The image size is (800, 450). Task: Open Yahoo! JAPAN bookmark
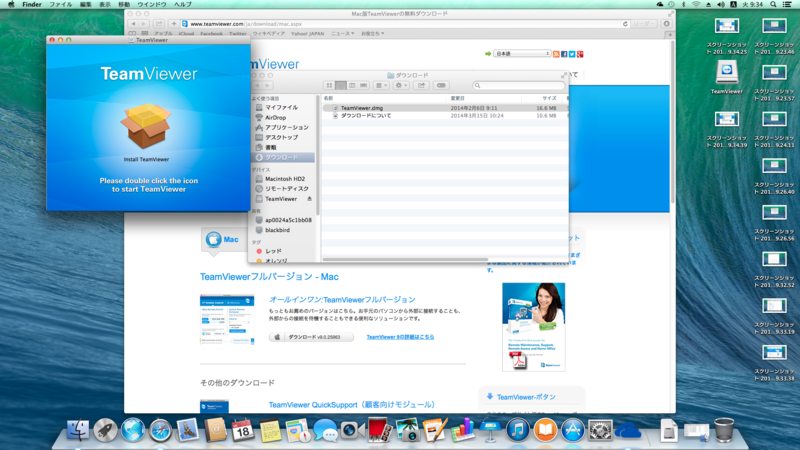point(307,34)
